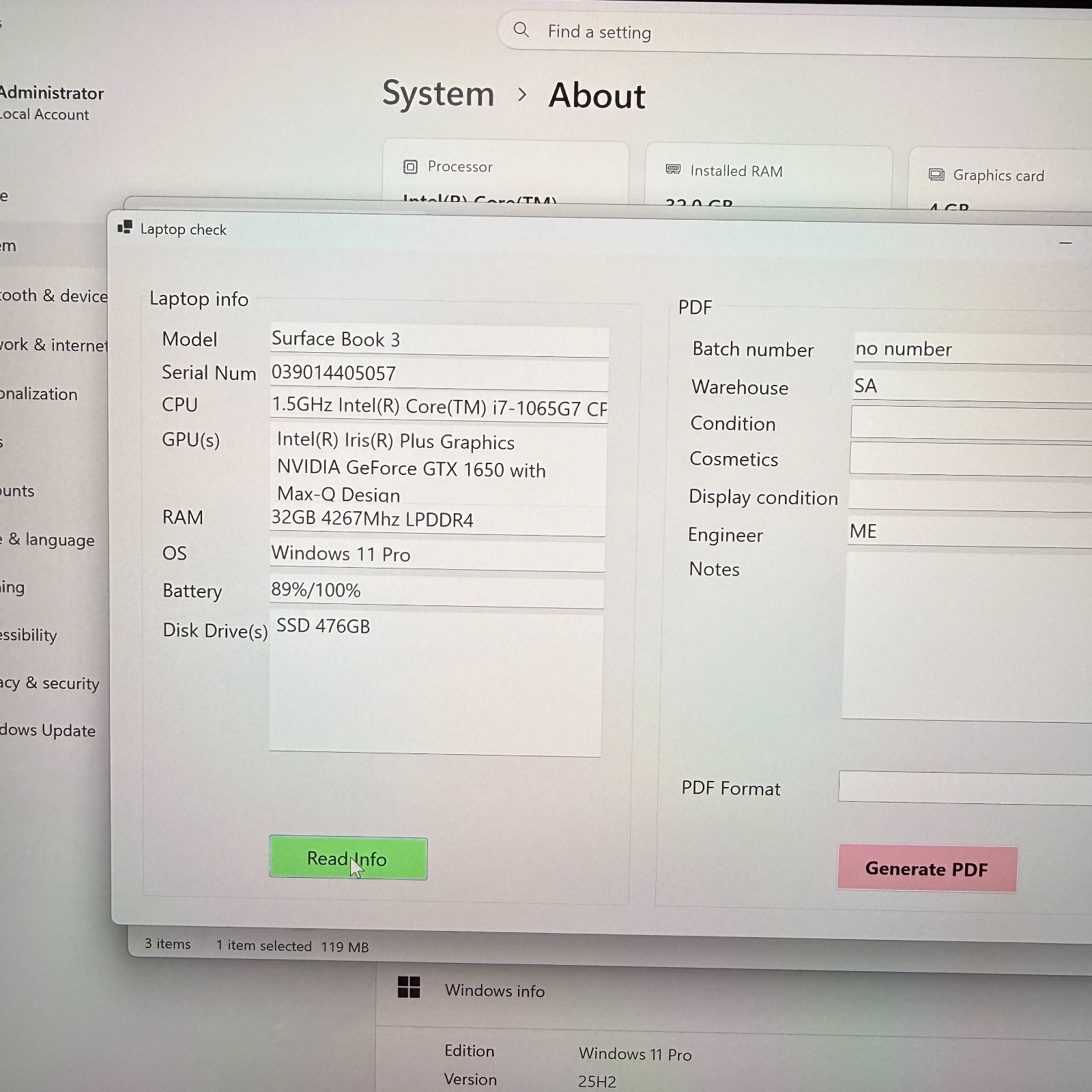Open the Cosmetics combo box
Viewport: 1092px width, 1092px height.
click(x=971, y=459)
